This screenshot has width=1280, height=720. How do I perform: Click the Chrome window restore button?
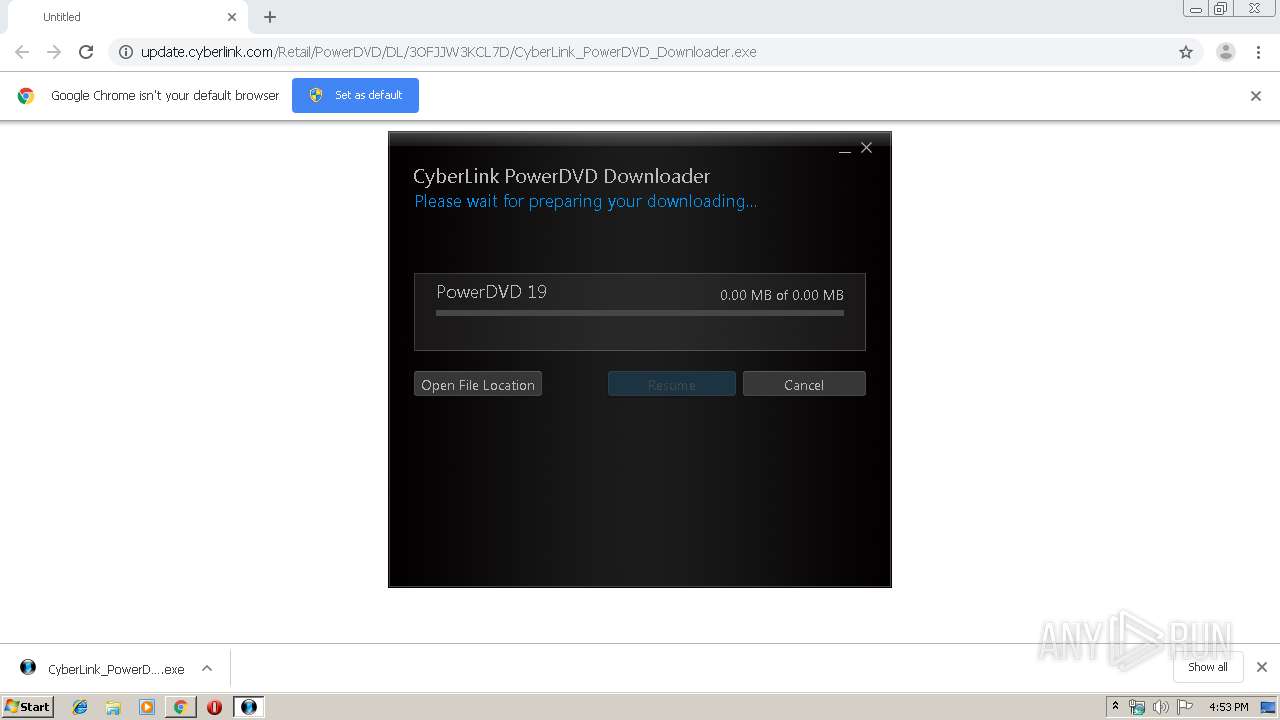coord(1221,9)
